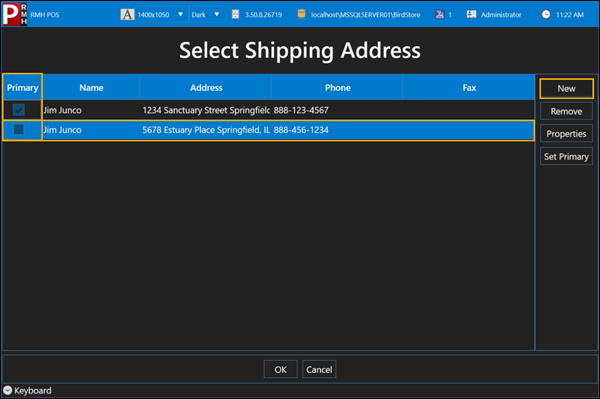This screenshot has height=399, width=600.
Task: Open the 1400x1050 resolution dropdown
Action: [x=160, y=15]
